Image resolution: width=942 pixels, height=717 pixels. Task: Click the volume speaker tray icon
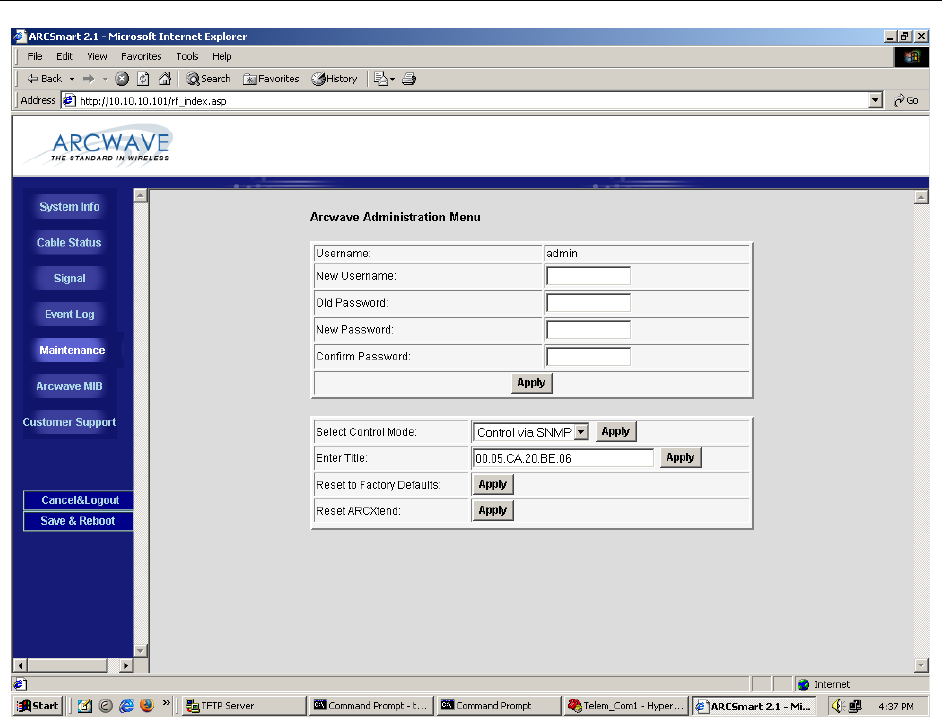coord(838,706)
